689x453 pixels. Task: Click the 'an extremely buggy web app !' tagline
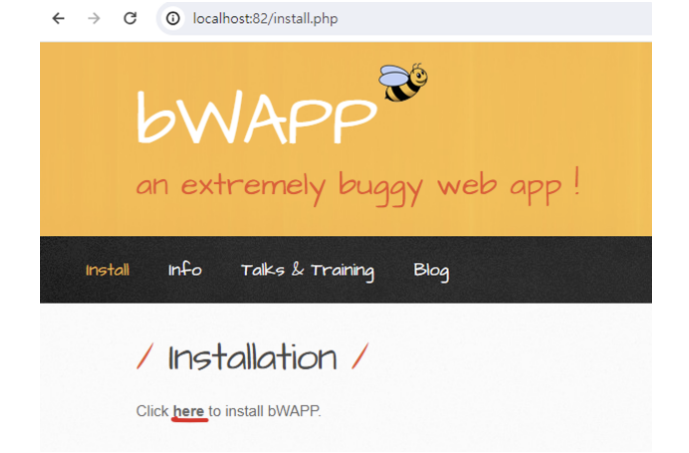(x=358, y=186)
